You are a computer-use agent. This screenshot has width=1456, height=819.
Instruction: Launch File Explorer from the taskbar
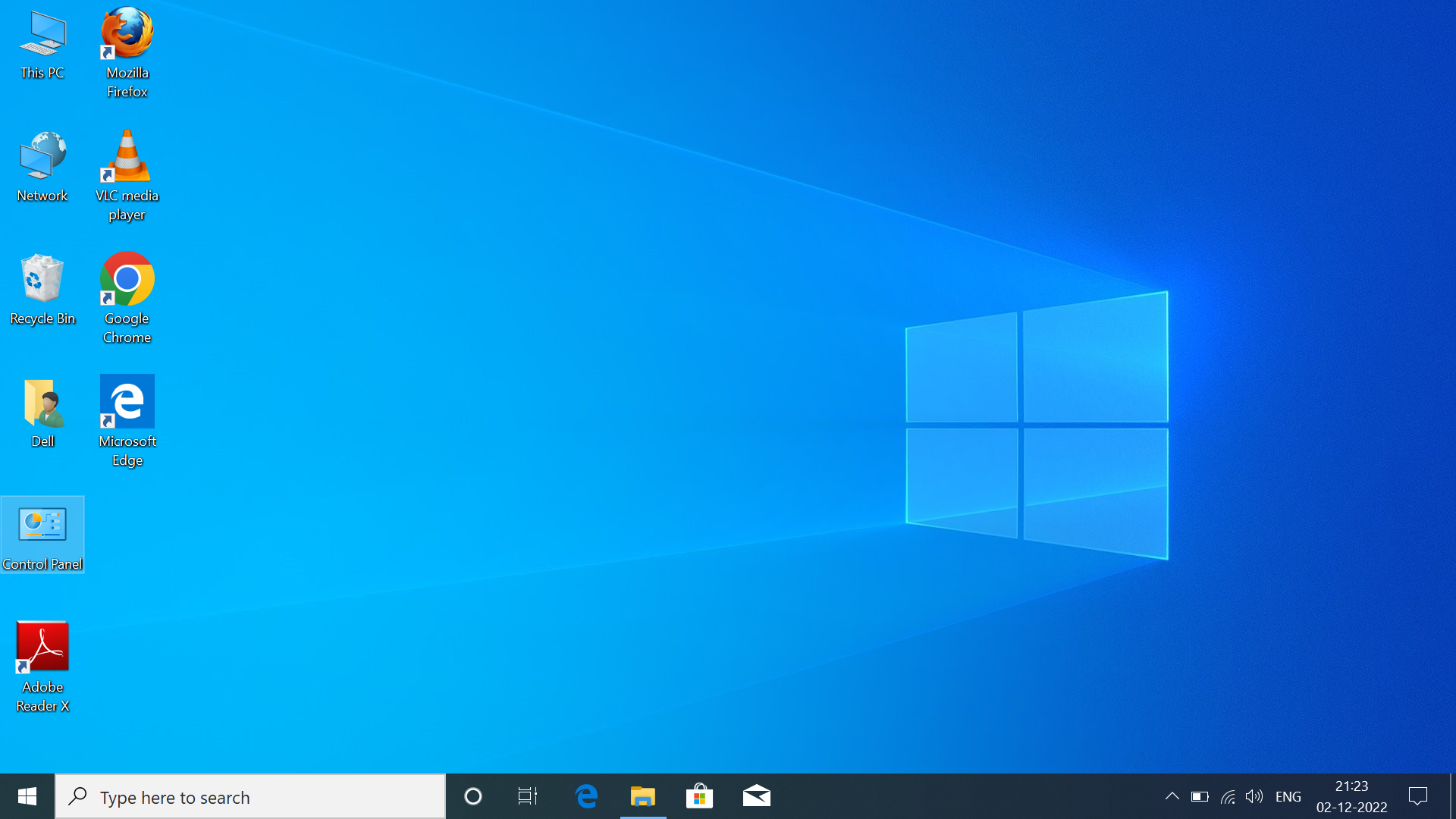click(643, 796)
